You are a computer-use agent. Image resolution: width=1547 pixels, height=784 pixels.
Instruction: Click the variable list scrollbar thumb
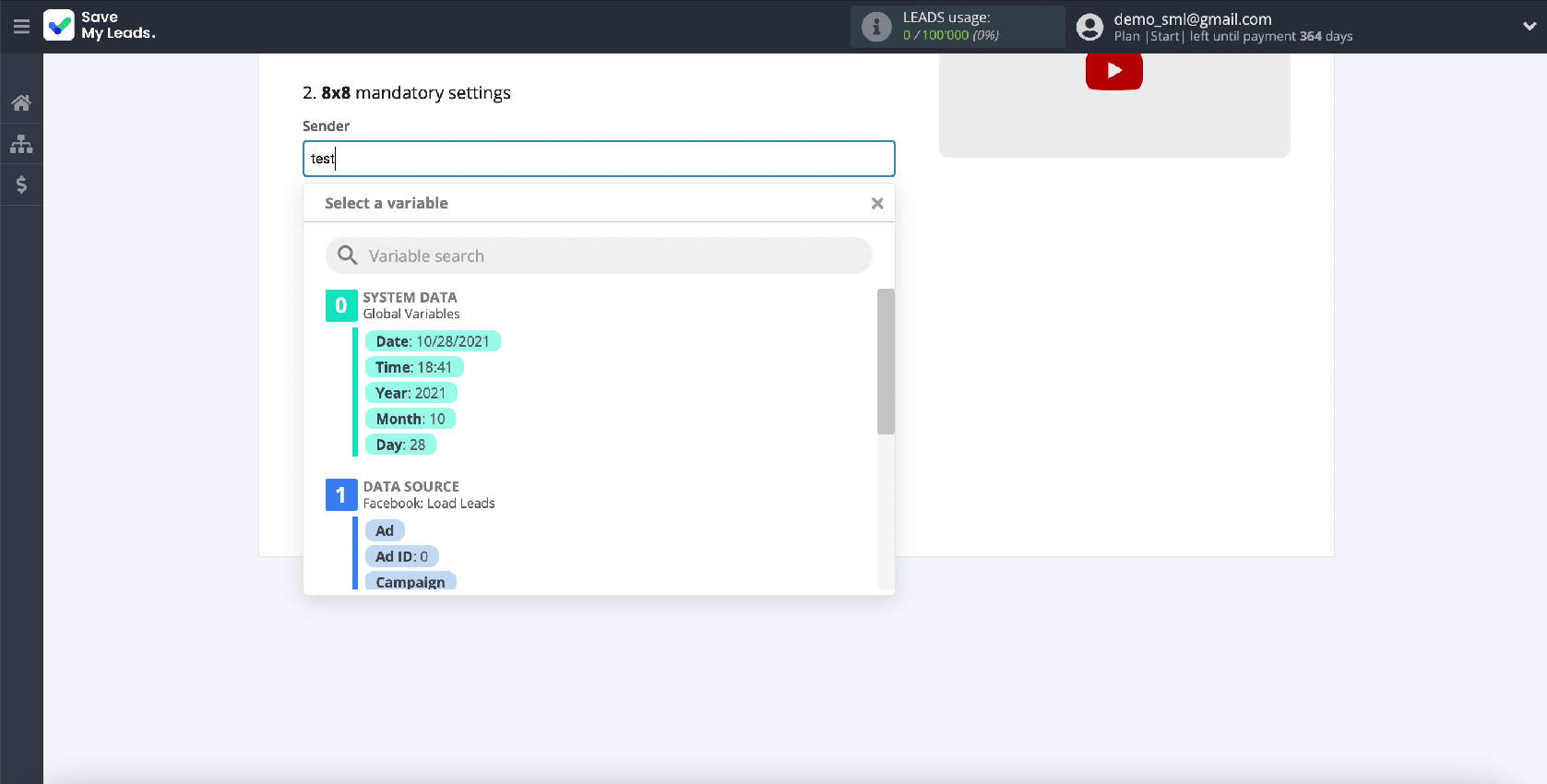click(886, 362)
